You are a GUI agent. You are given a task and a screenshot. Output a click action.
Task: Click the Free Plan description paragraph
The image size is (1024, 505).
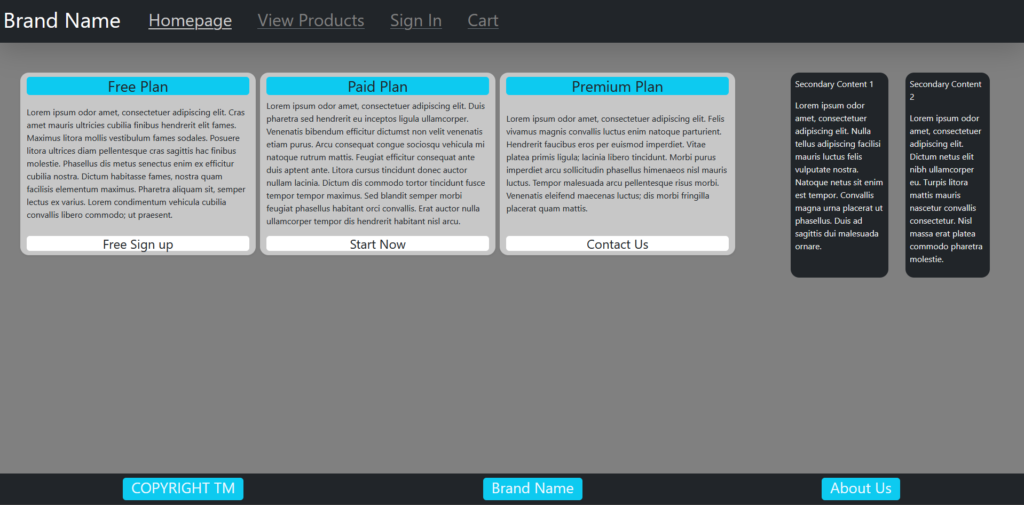(138, 163)
